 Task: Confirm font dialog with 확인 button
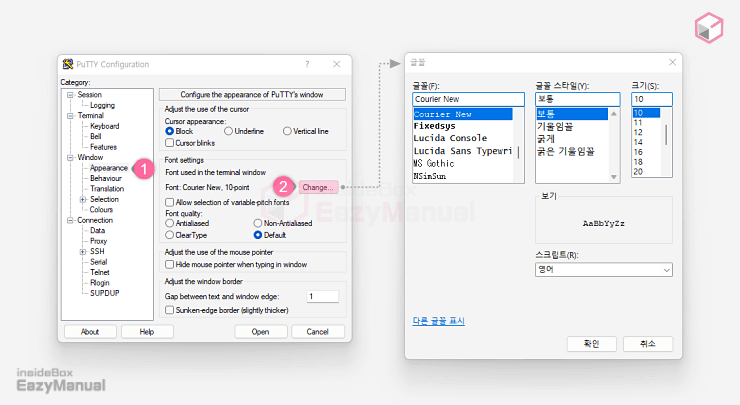[591, 344]
